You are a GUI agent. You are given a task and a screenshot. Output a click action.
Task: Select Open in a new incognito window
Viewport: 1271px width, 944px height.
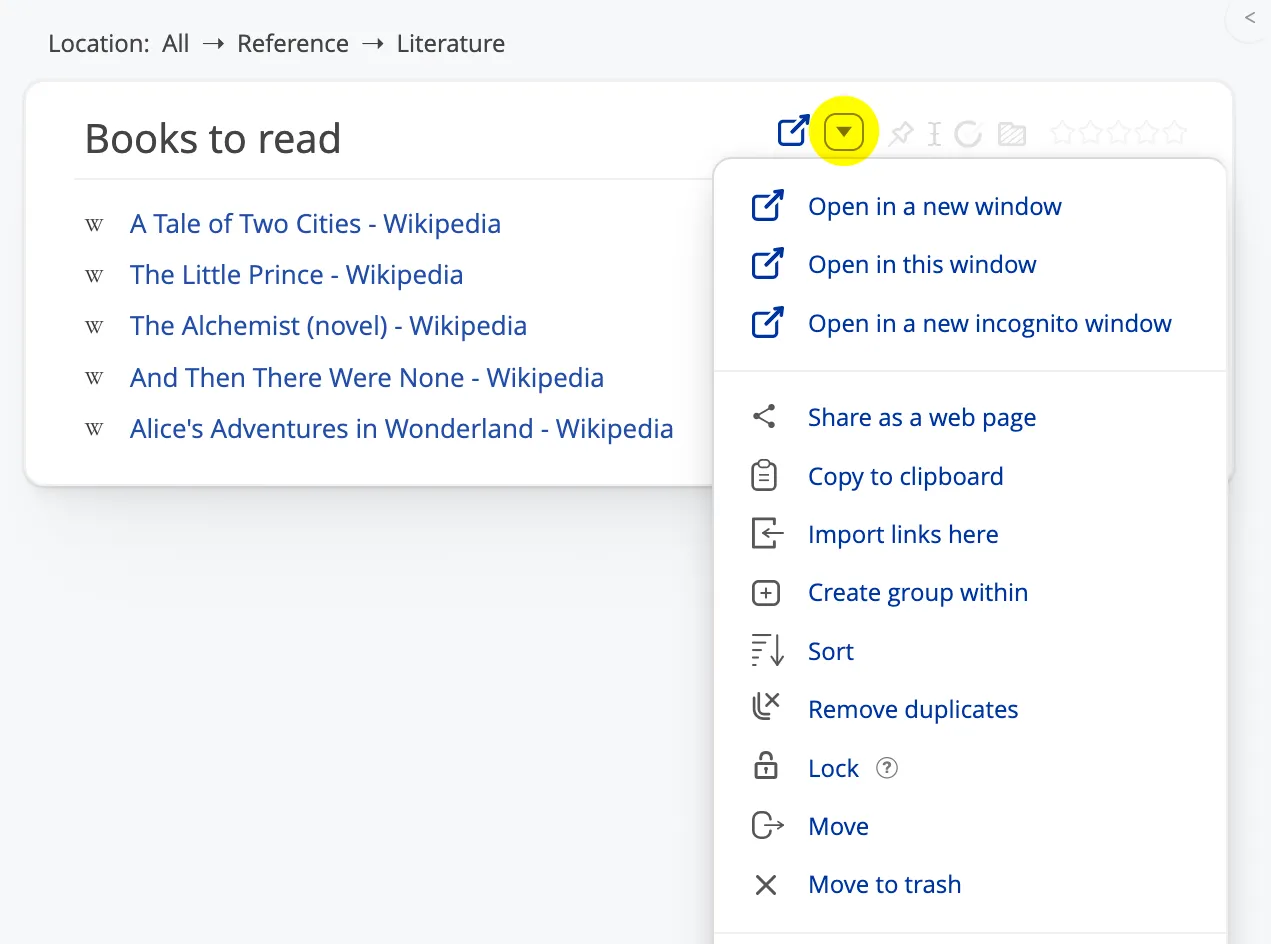tap(989, 324)
